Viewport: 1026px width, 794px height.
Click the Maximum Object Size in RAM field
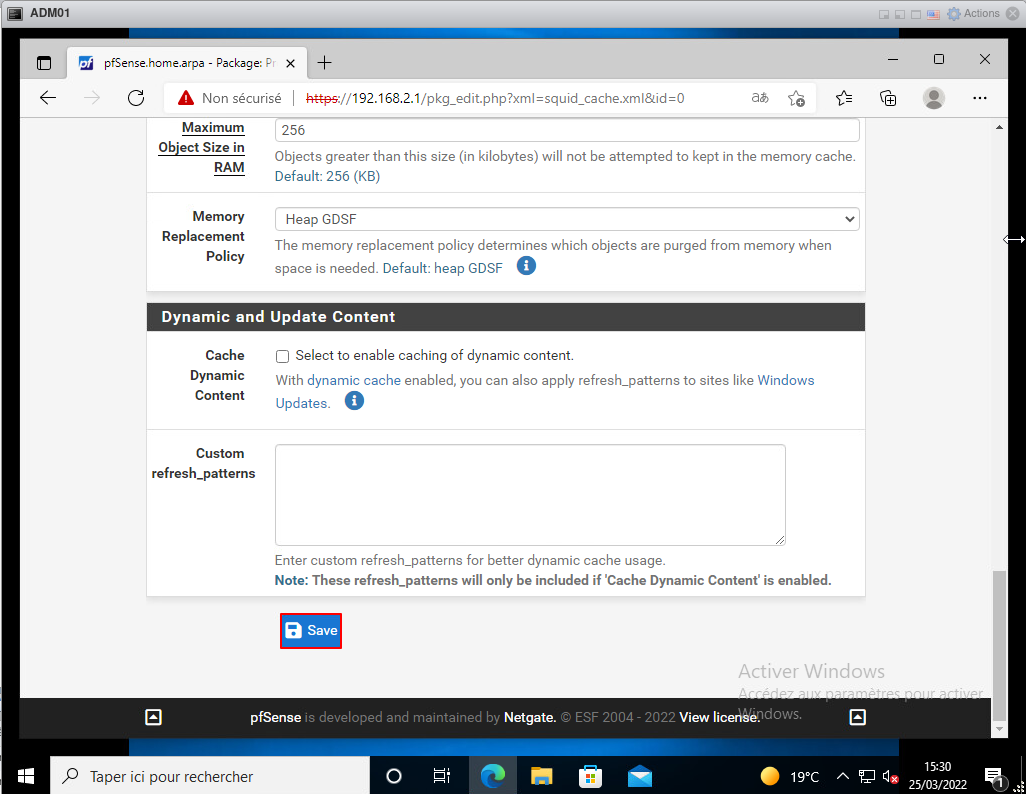[567, 130]
